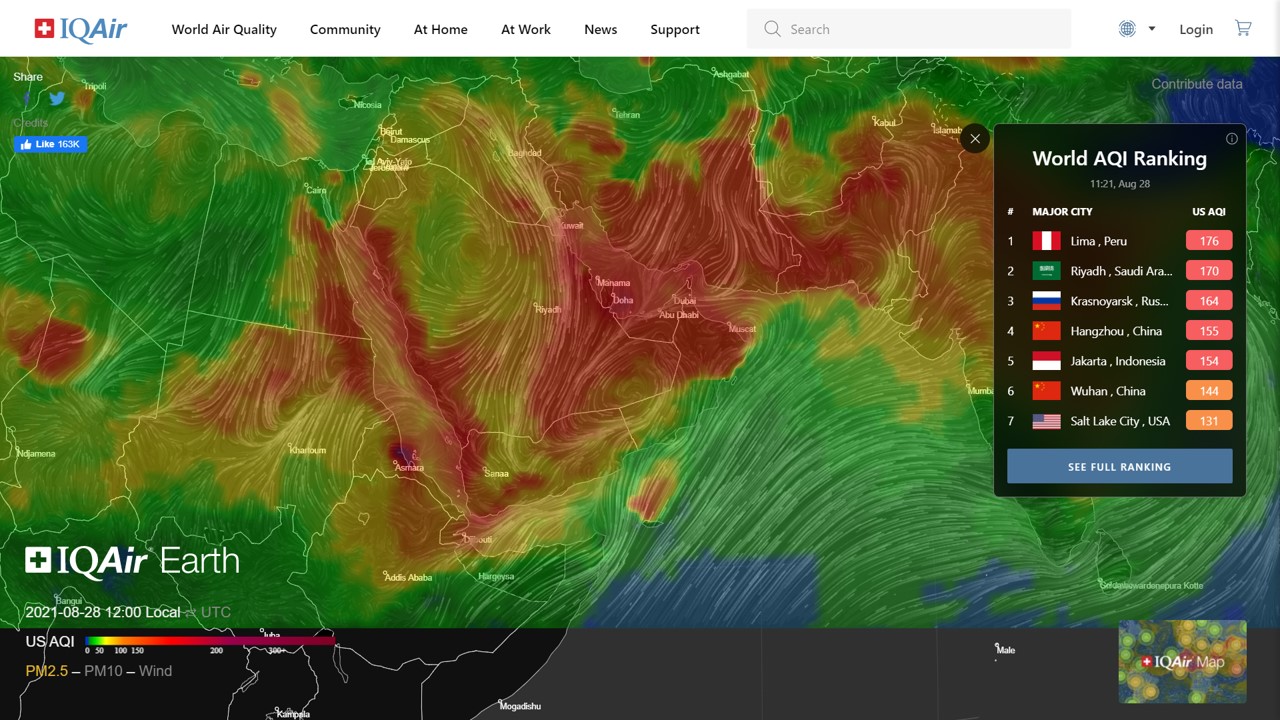Image resolution: width=1280 pixels, height=720 pixels.
Task: Select Wuhan, China in ranking
Action: [1108, 391]
